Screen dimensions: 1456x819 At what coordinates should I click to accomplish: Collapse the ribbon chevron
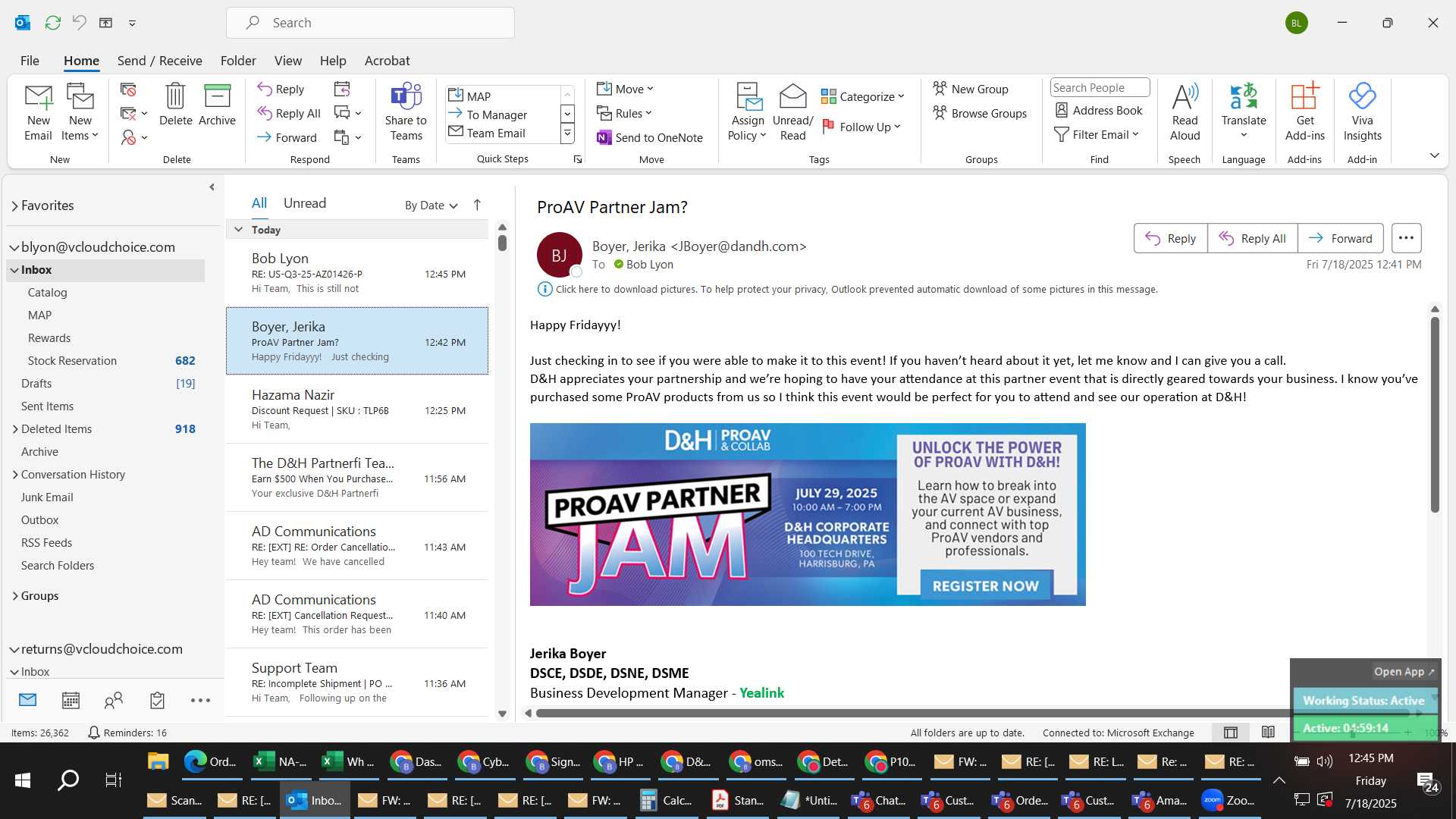coord(1434,155)
